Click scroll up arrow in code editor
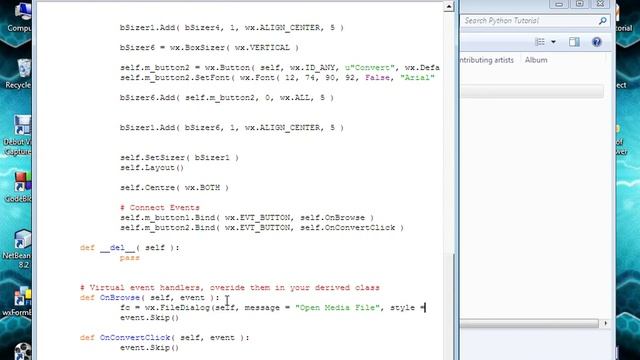The height and width of the screenshot is (360, 640). [449, 7]
